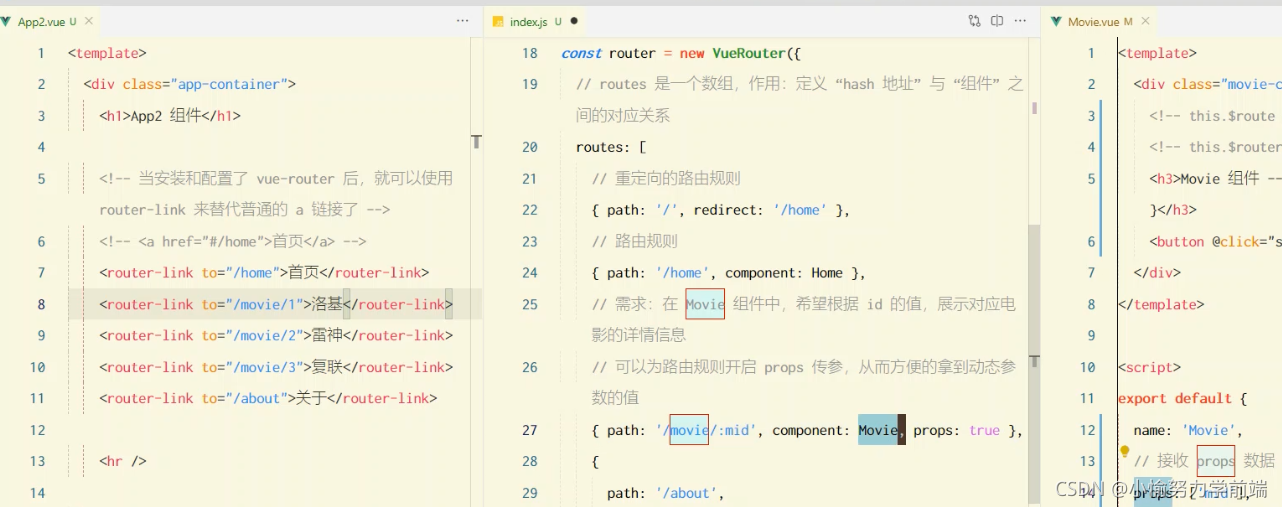Click the 'routes: [' line in index.js

[x=611, y=147]
